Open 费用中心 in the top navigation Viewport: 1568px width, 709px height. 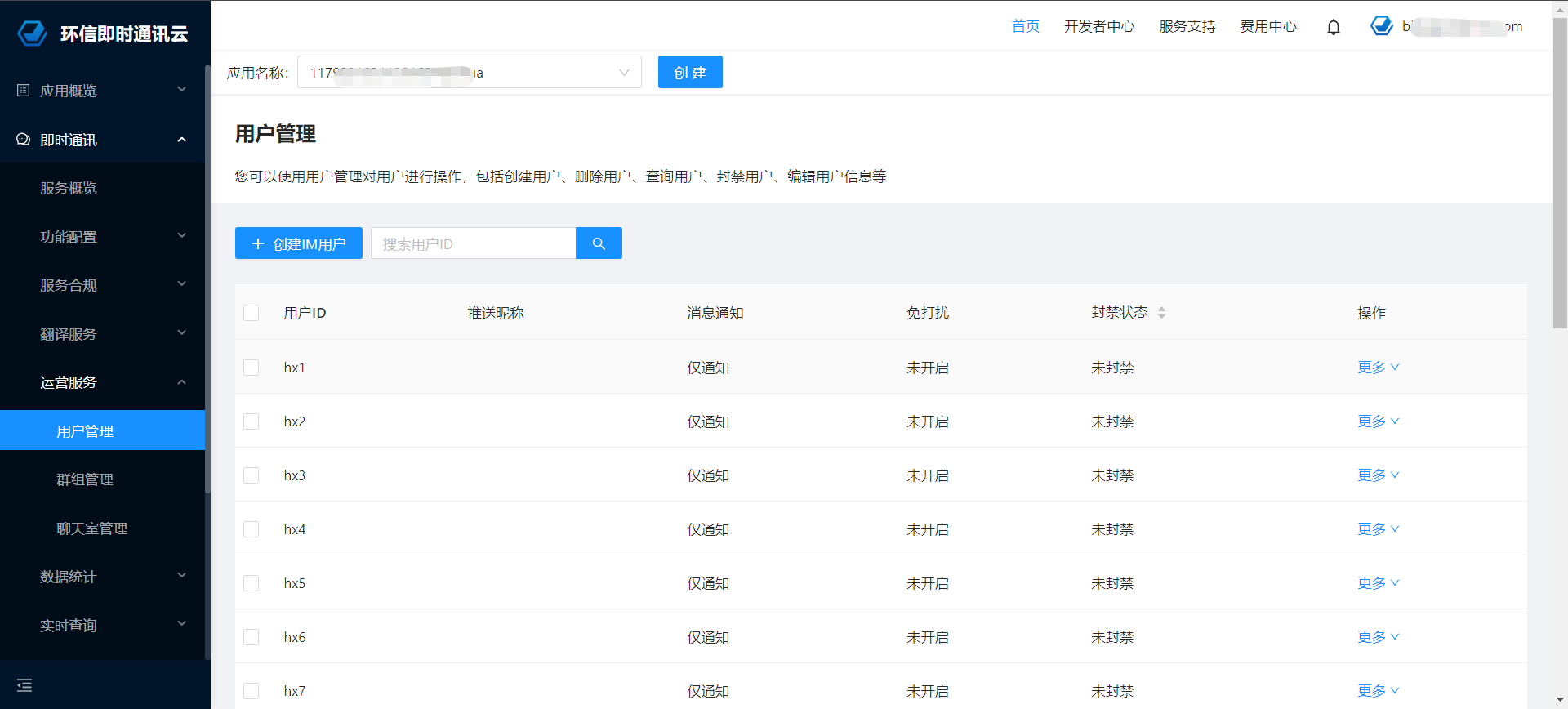[x=1268, y=26]
